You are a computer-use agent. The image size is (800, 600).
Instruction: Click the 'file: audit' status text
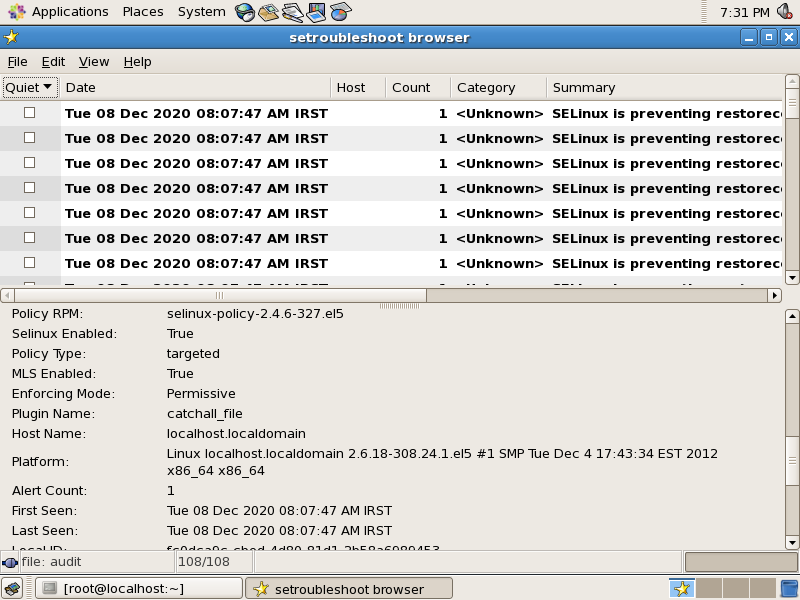[x=51, y=562]
